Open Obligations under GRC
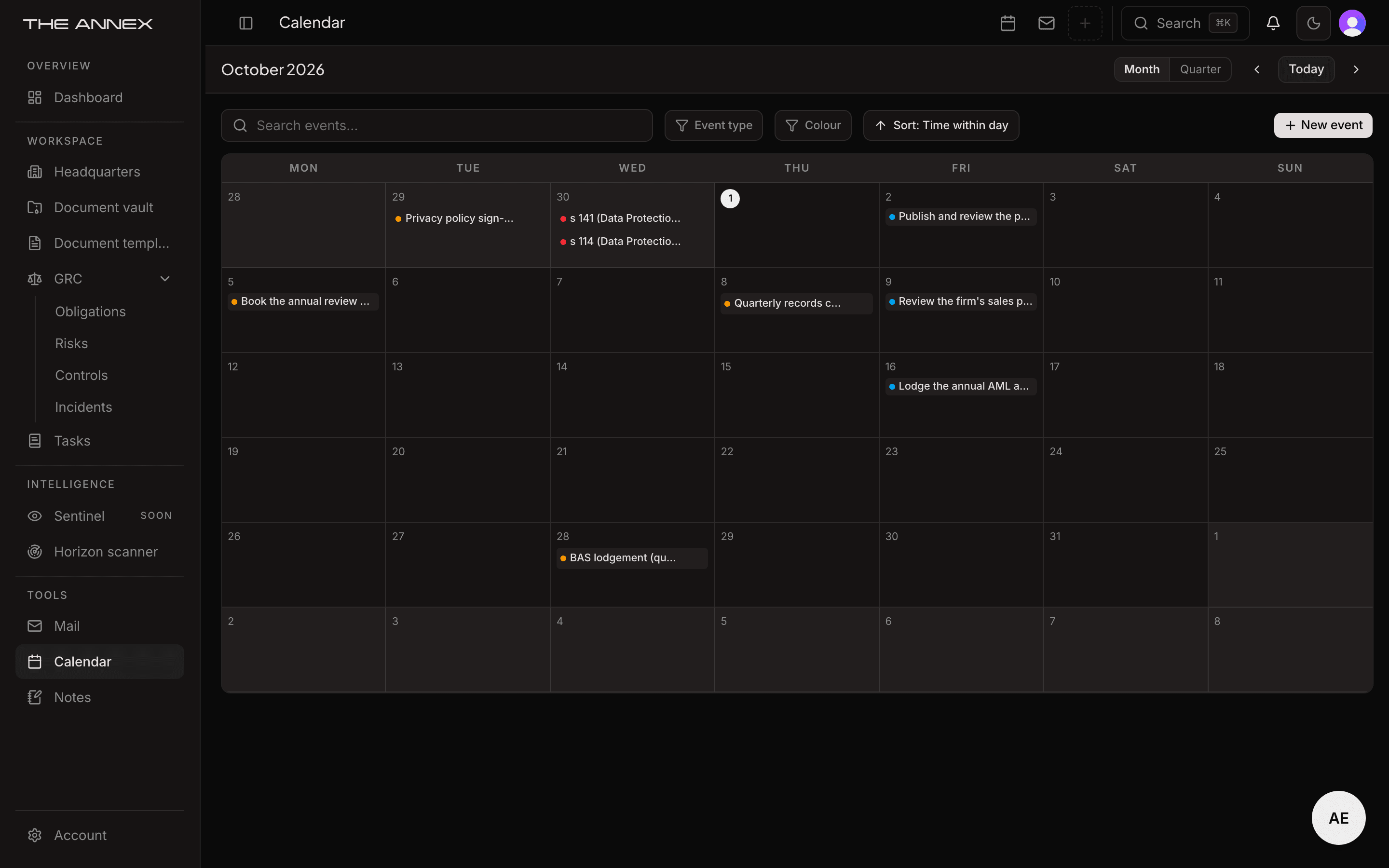Screen dimensions: 1389x868 pos(90,312)
